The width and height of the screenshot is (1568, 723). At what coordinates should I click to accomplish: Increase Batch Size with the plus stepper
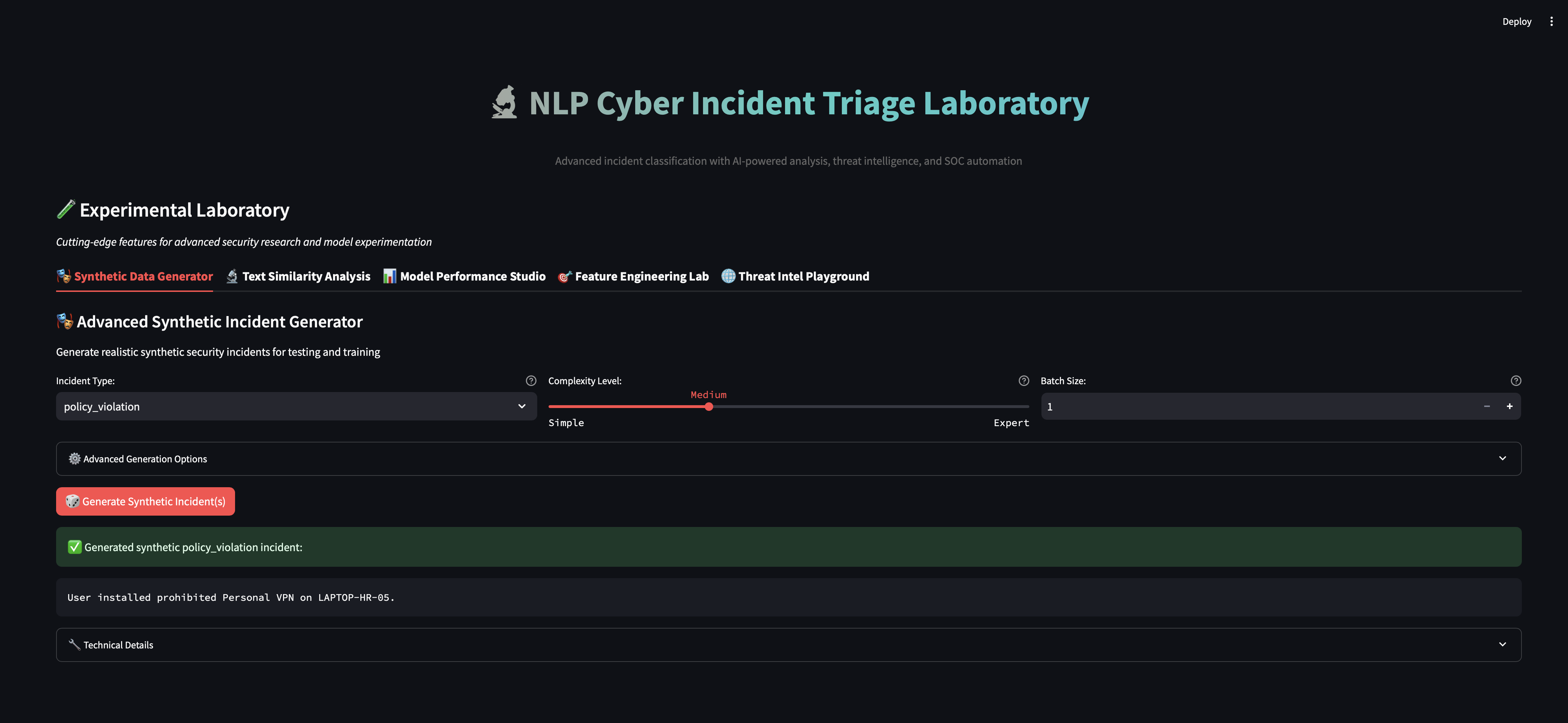(1509, 406)
